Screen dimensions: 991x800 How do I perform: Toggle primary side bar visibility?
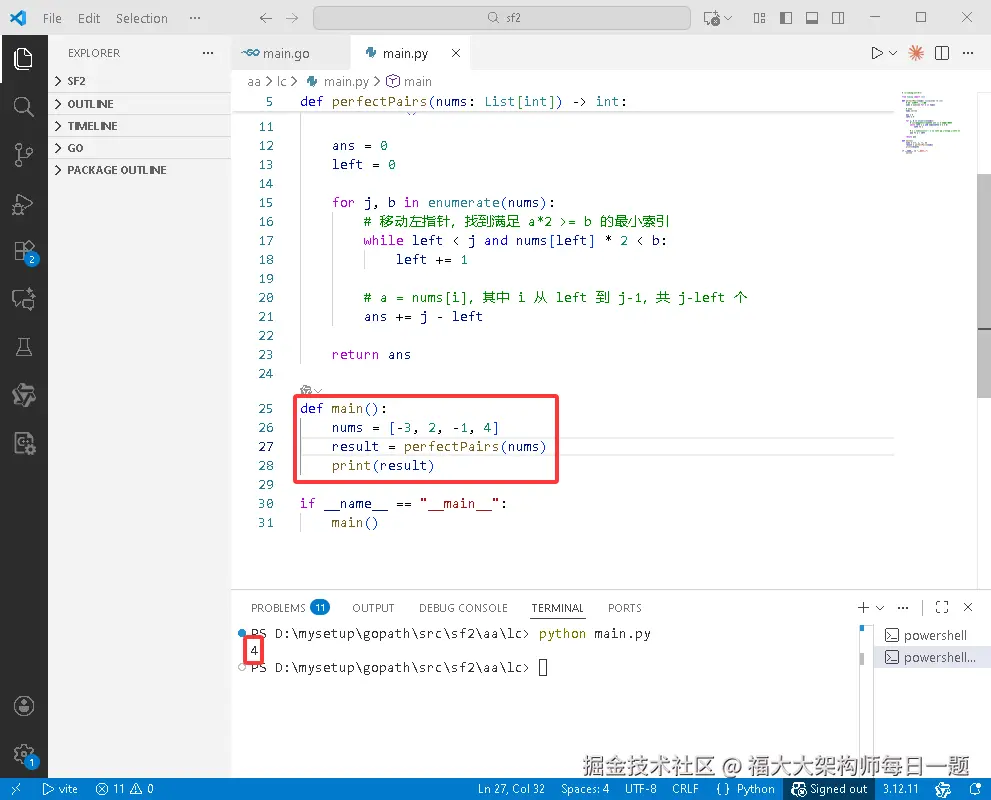(786, 18)
